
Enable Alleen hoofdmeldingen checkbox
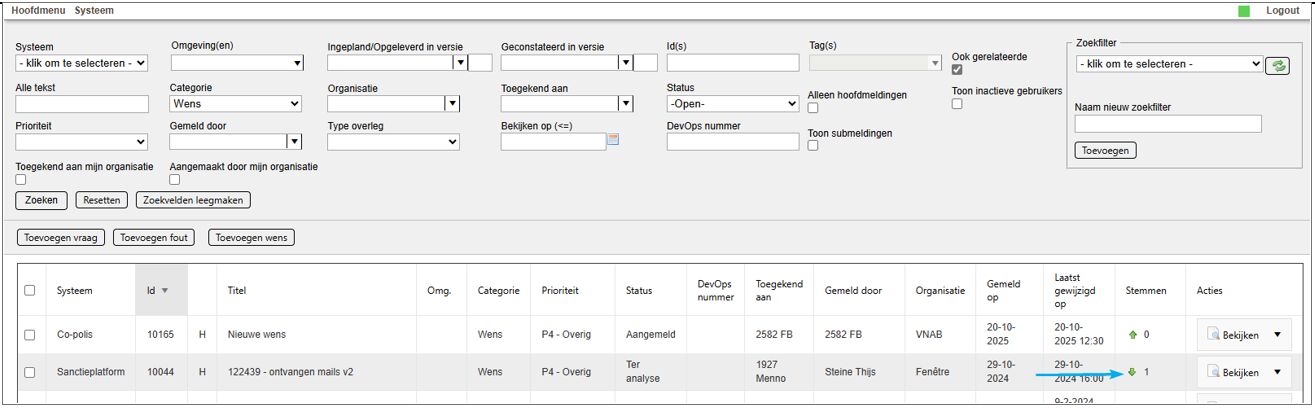coord(813,108)
